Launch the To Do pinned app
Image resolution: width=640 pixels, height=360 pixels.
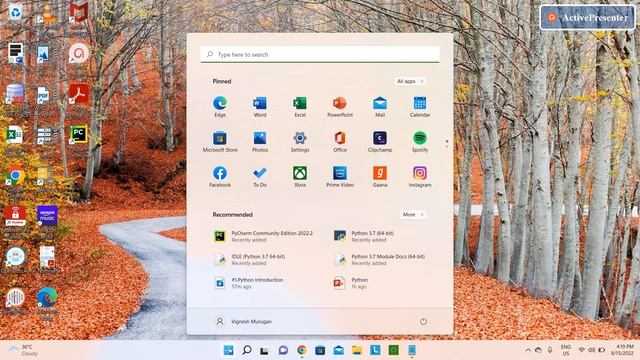tap(260, 177)
